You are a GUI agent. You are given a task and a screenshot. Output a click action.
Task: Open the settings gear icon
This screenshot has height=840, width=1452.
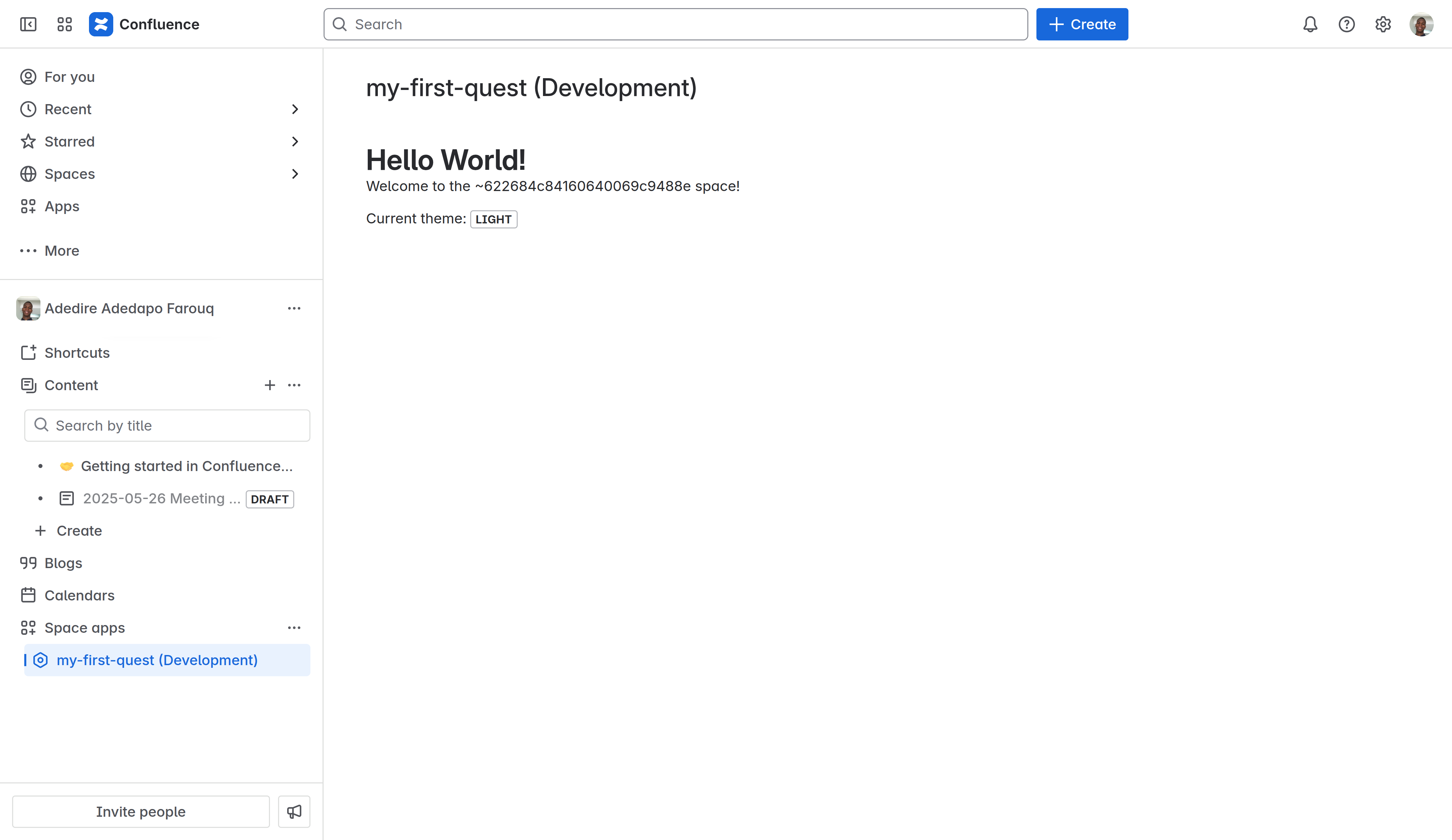click(x=1383, y=24)
